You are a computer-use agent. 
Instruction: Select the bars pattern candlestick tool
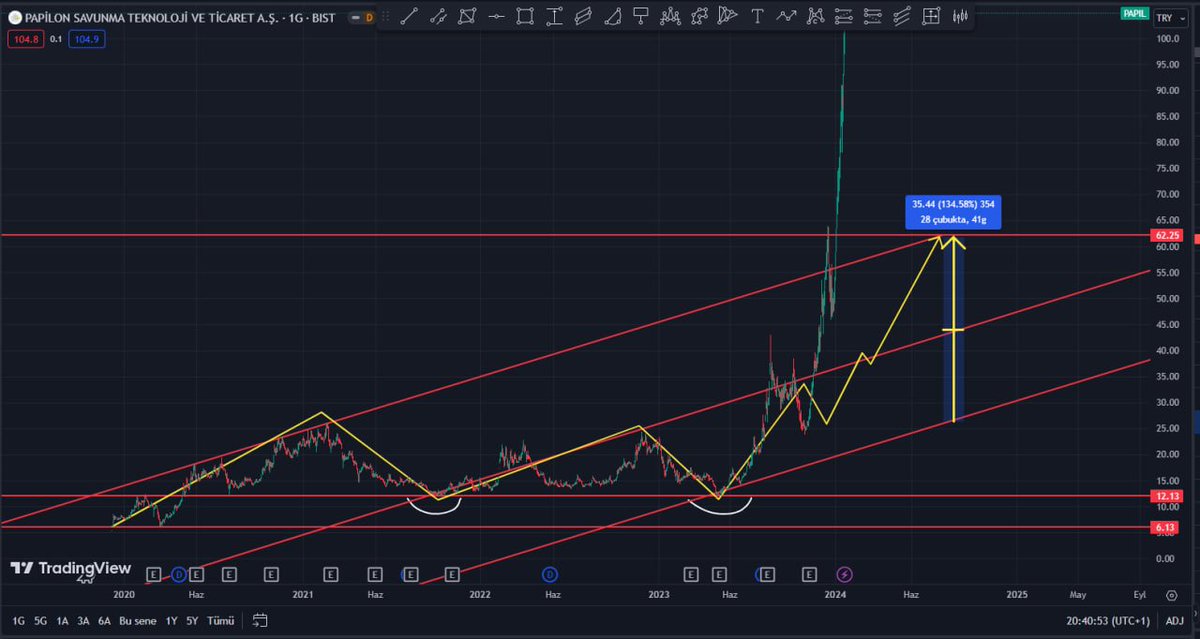[959, 16]
